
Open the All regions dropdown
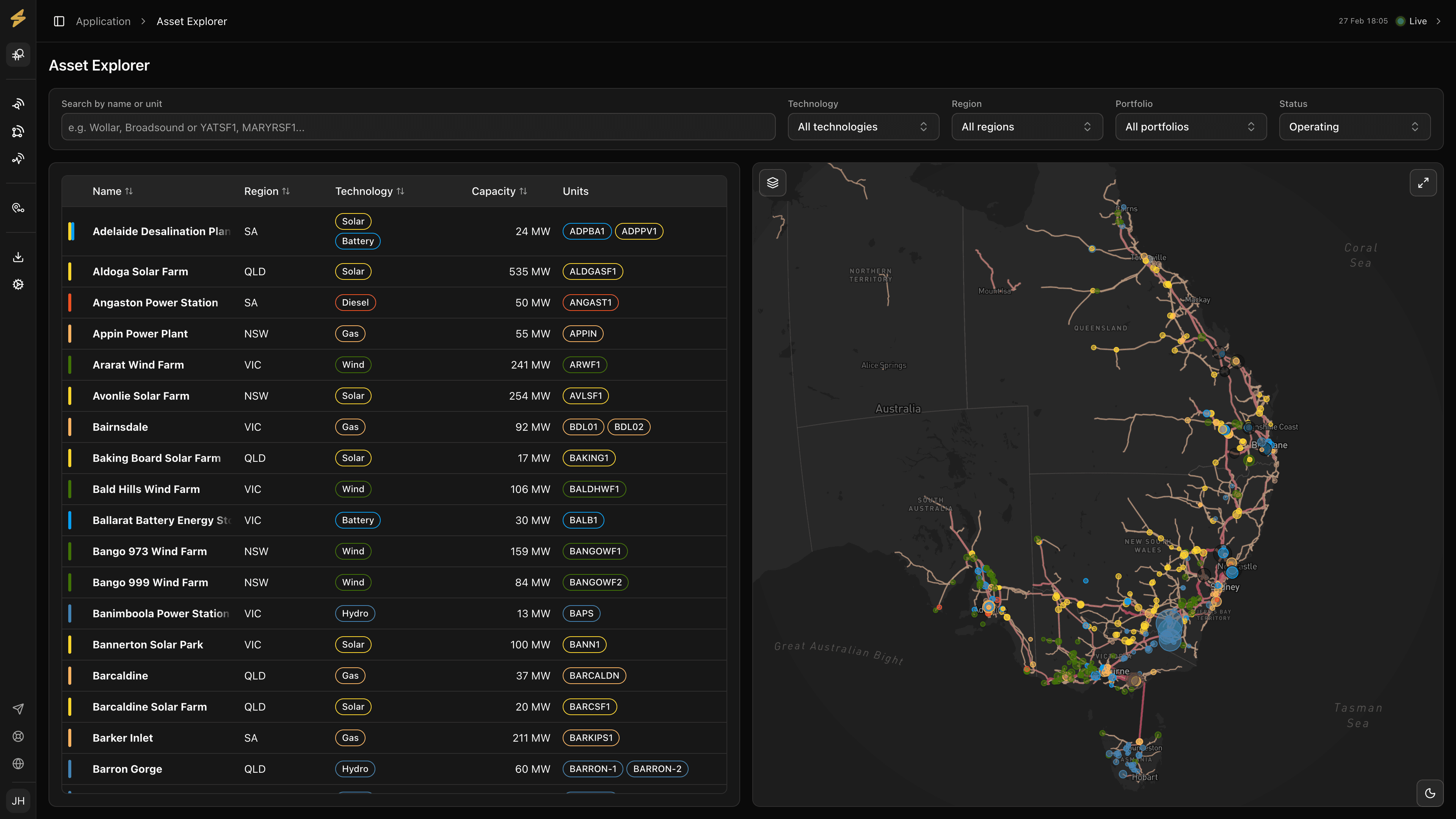click(x=1026, y=127)
